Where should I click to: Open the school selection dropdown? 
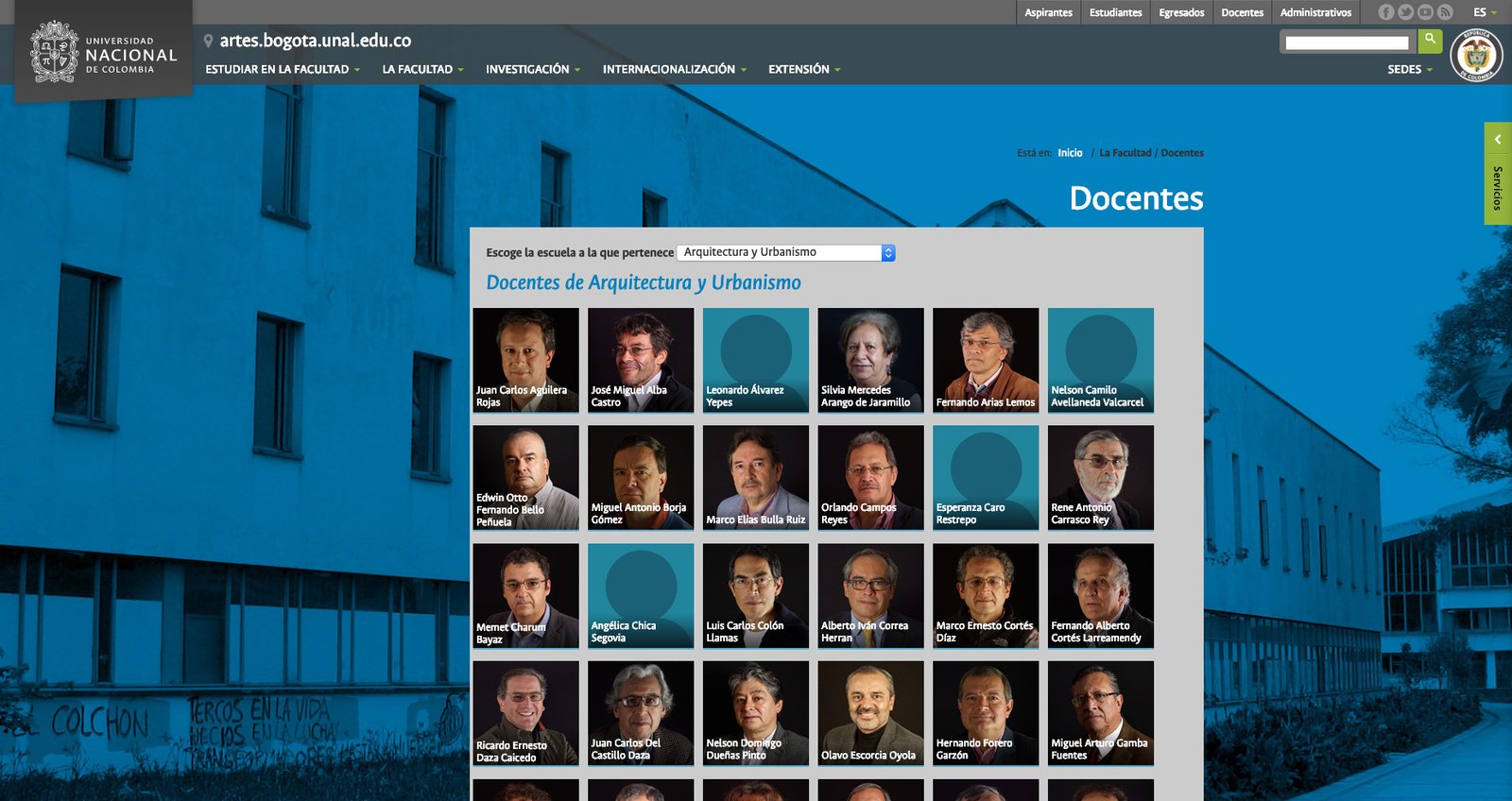click(x=785, y=253)
